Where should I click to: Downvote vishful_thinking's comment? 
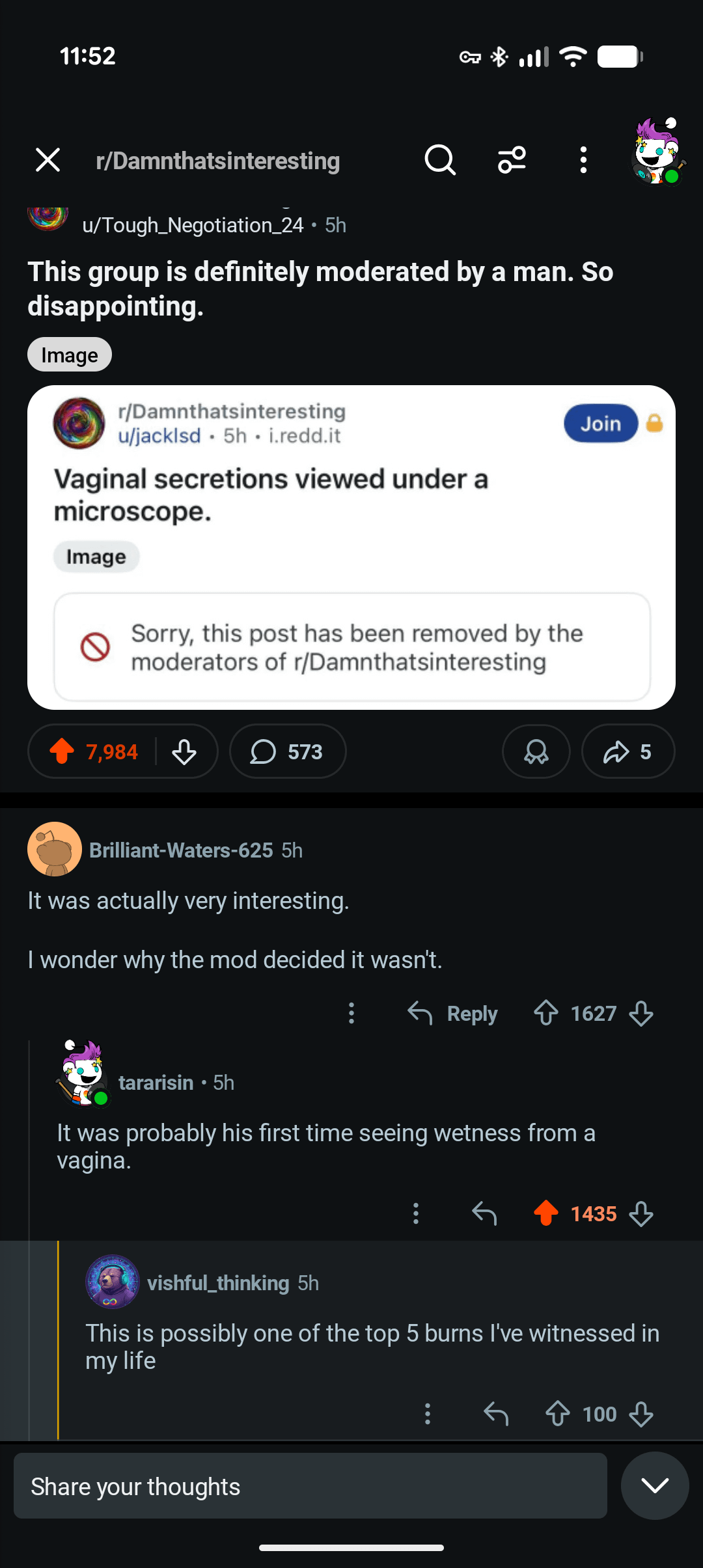[x=641, y=1414]
